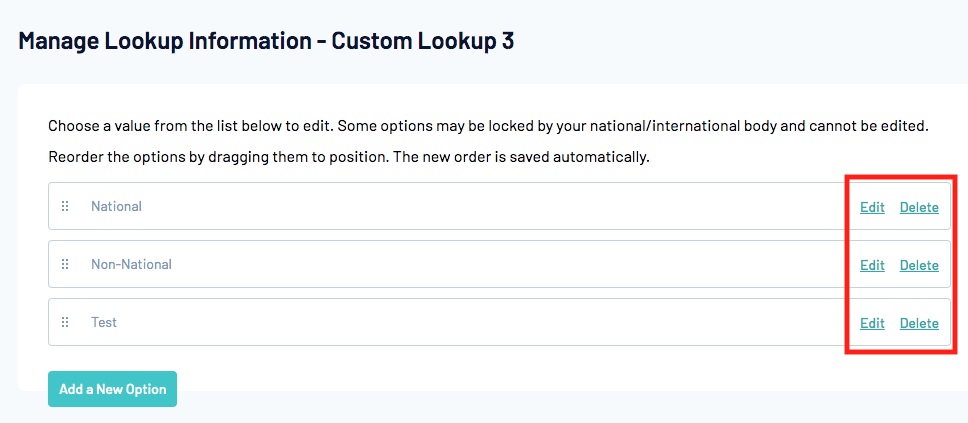Image resolution: width=968 pixels, height=423 pixels.
Task: Select the Non-National label text
Action: [x=131, y=265]
